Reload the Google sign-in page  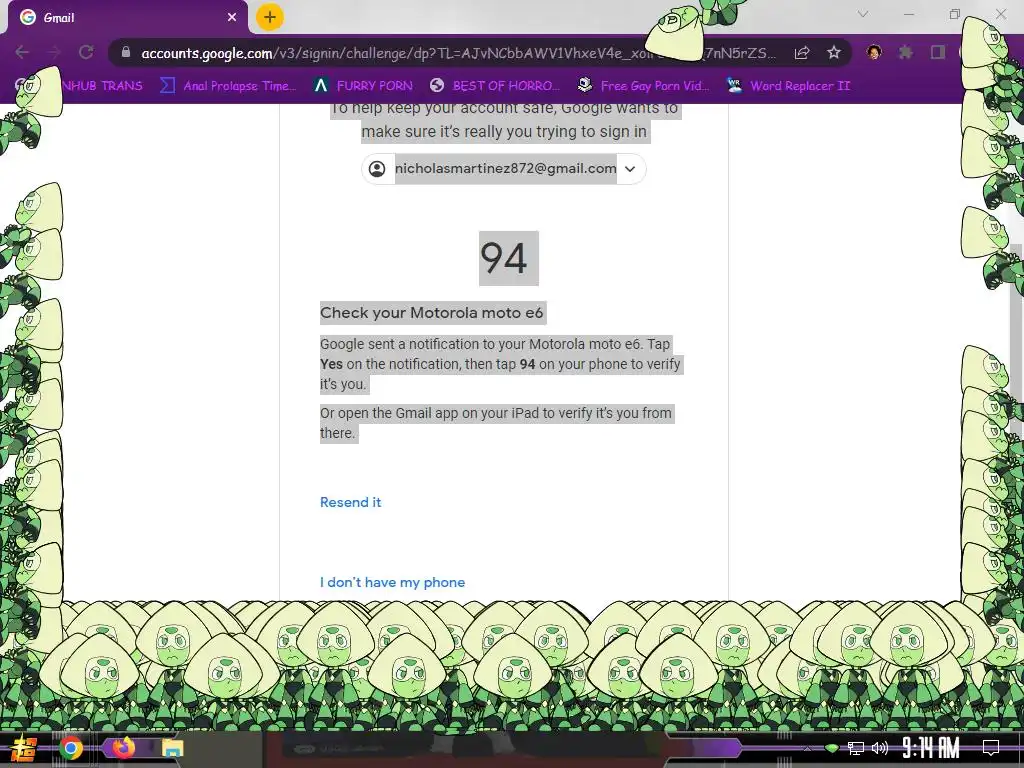[86, 52]
